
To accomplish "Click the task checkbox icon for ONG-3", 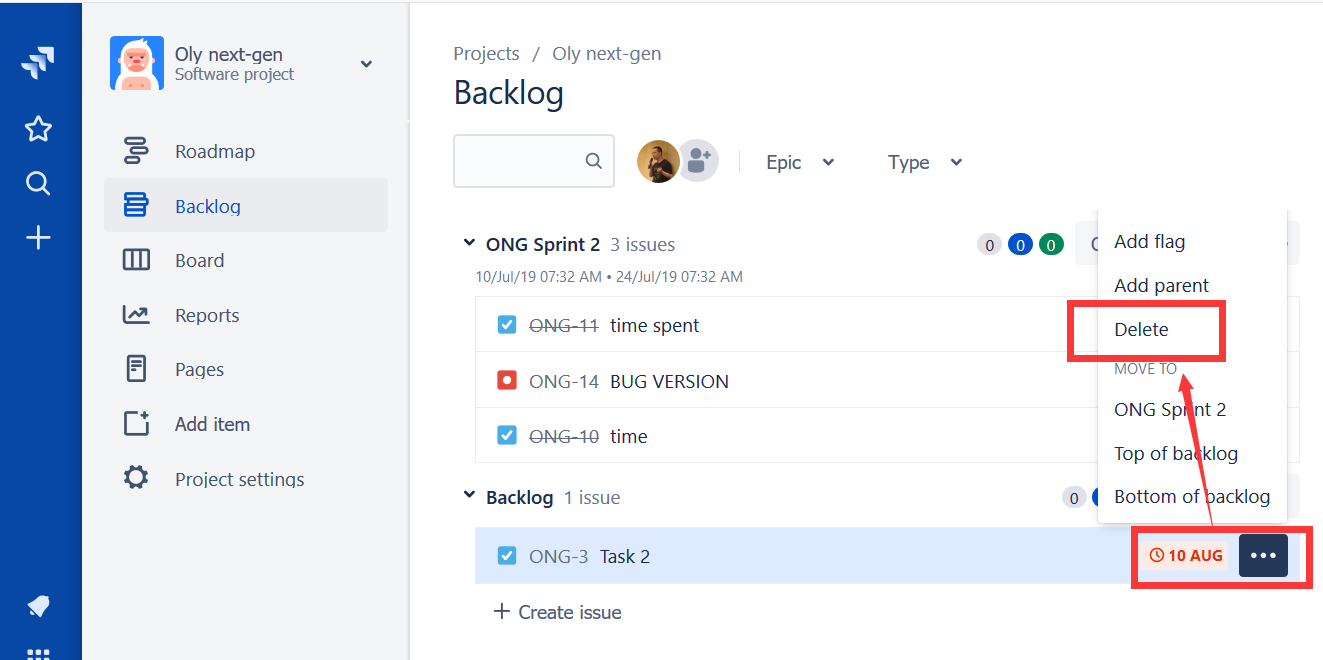I will [x=507, y=555].
